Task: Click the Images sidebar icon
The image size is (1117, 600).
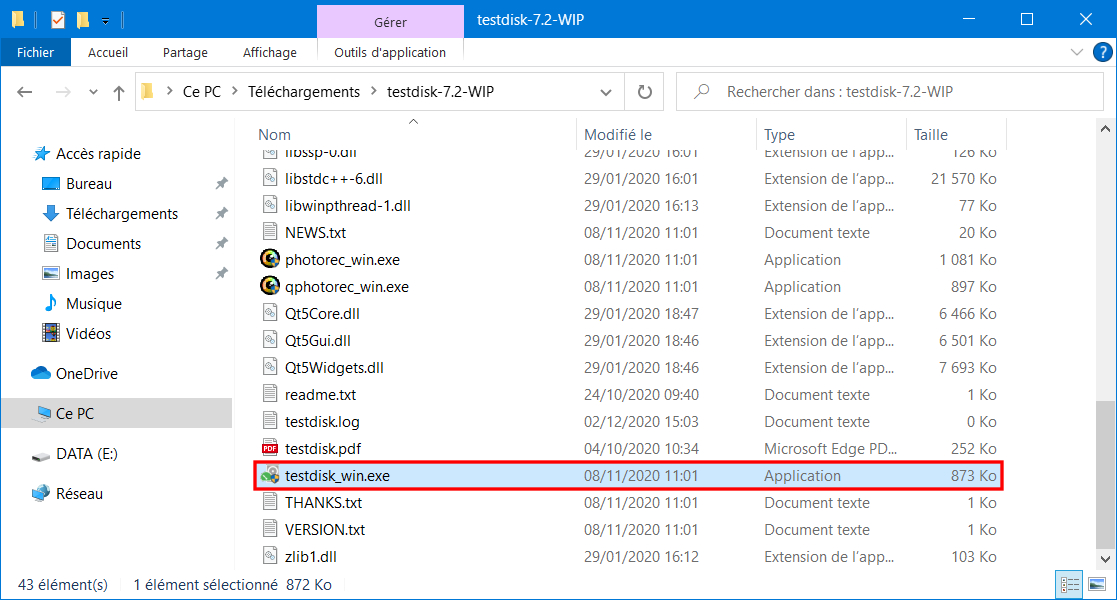Action: pos(51,274)
